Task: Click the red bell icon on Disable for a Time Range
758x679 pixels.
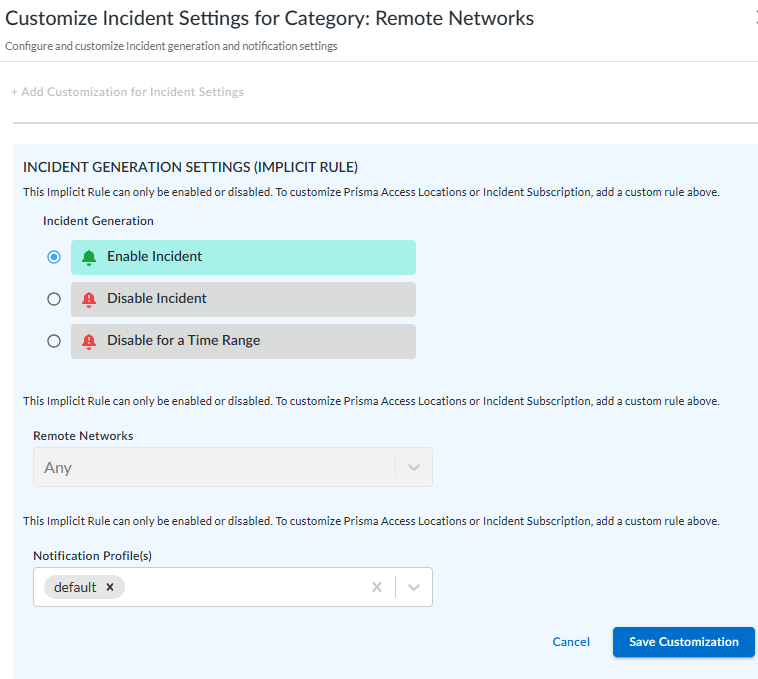Action: (x=89, y=341)
